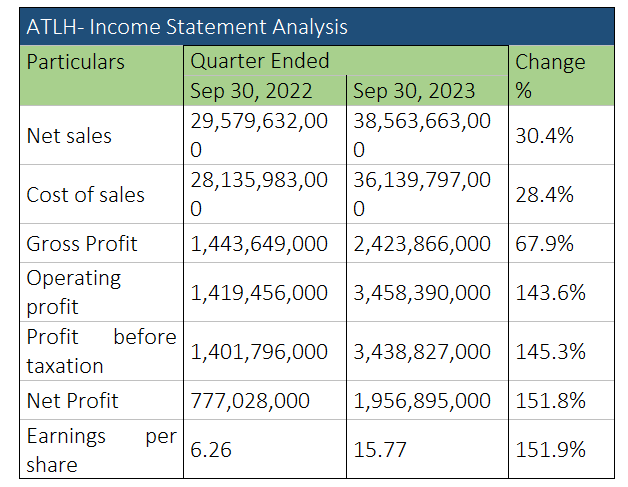Image resolution: width=628 pixels, height=487 pixels.
Task: Click the 67.9% change cell
Action: [x=544, y=244]
